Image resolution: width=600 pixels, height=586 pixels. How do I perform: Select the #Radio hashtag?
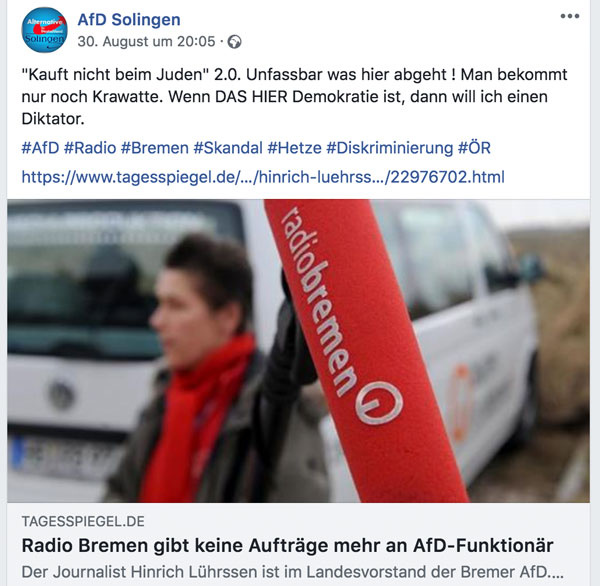pos(90,148)
